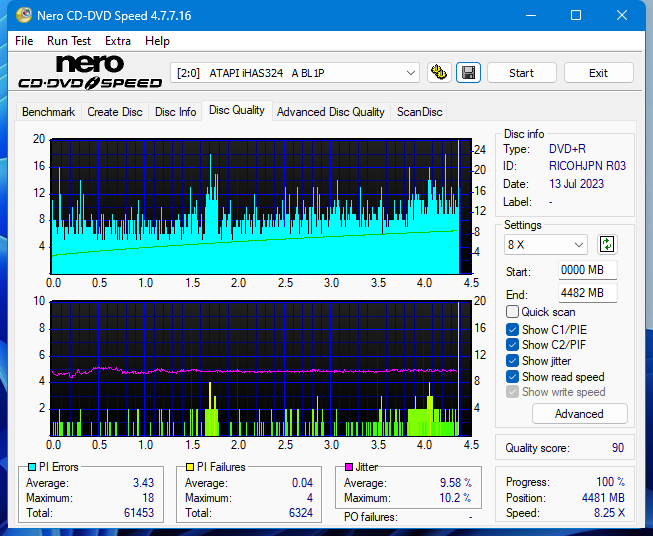Click the Speed value 8.25 X
Screen dimensions: 653x536
tap(609, 513)
